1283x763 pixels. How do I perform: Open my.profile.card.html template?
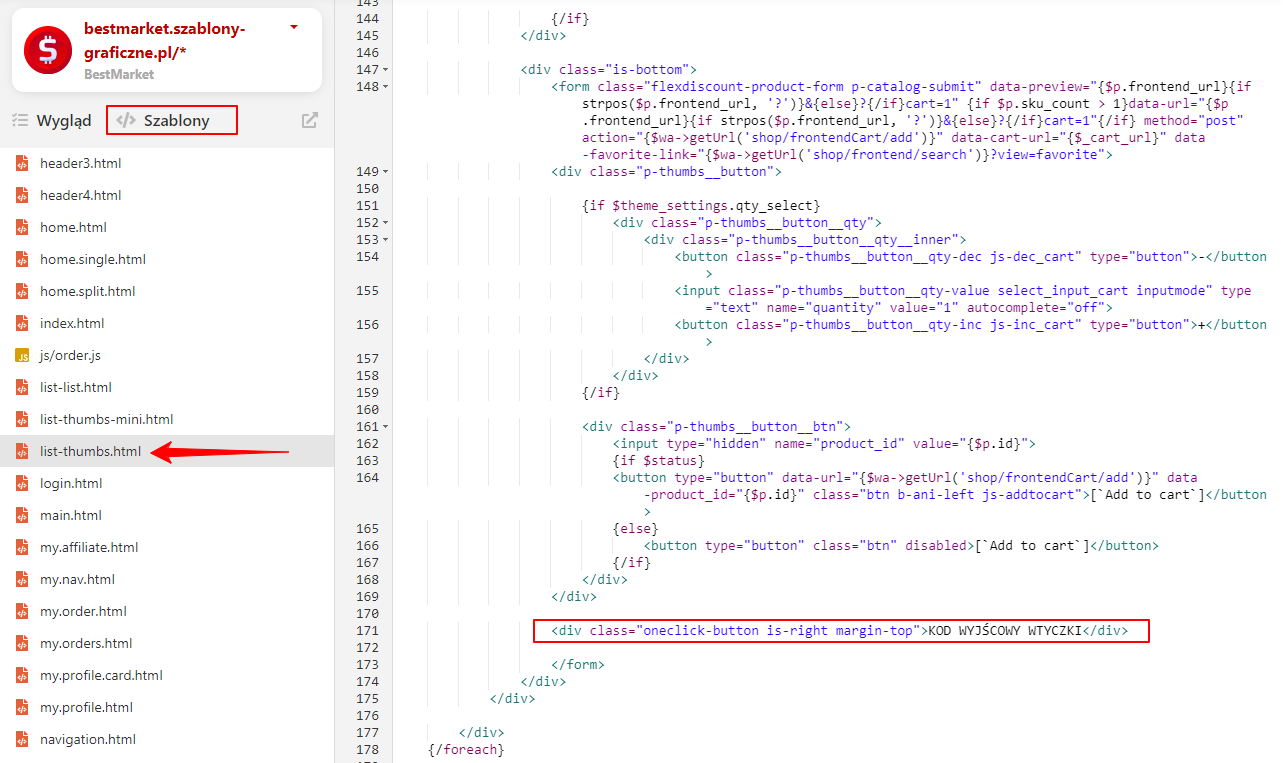point(103,675)
